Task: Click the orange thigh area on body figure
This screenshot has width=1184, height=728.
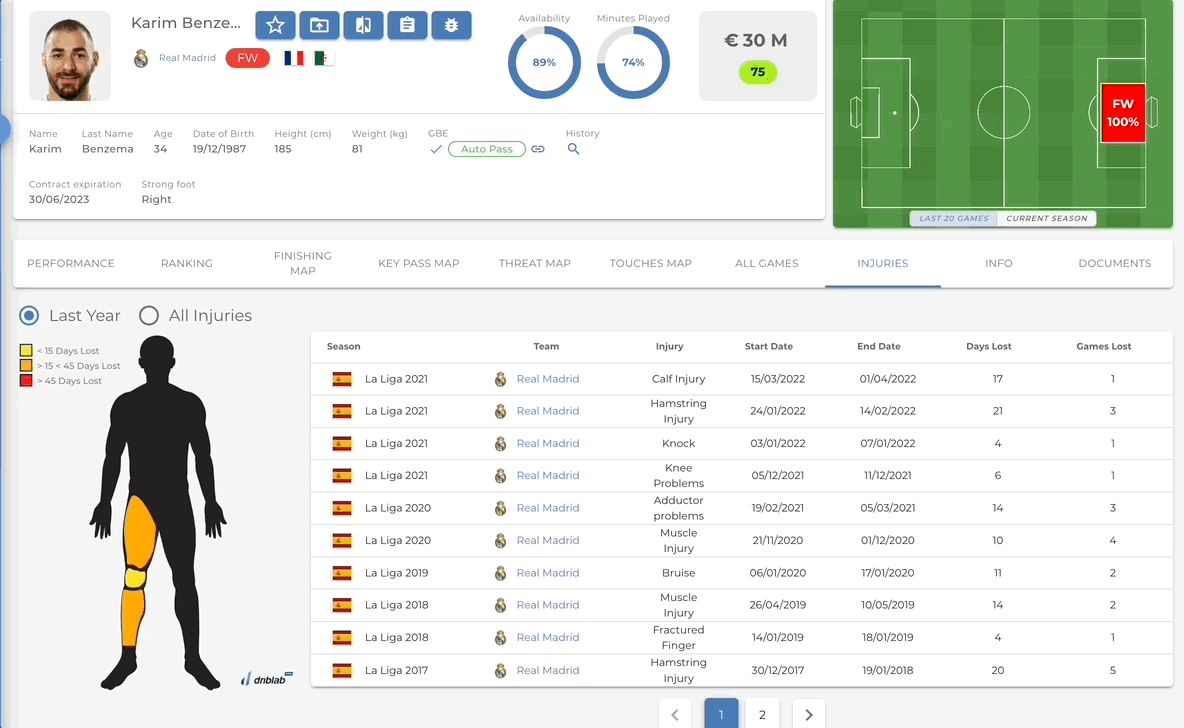Action: (x=139, y=532)
